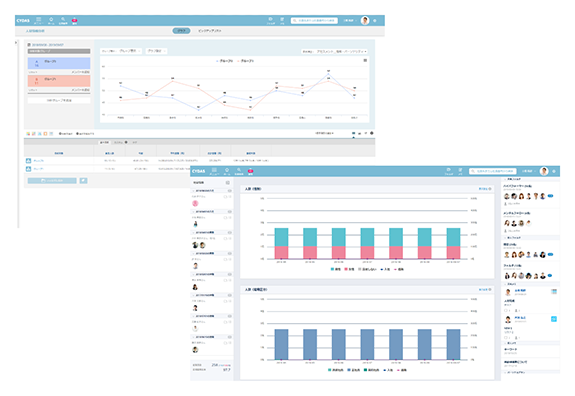Click the orange square icon in the row below the chart
This screenshot has width=575, height=396.
[x=45, y=133]
